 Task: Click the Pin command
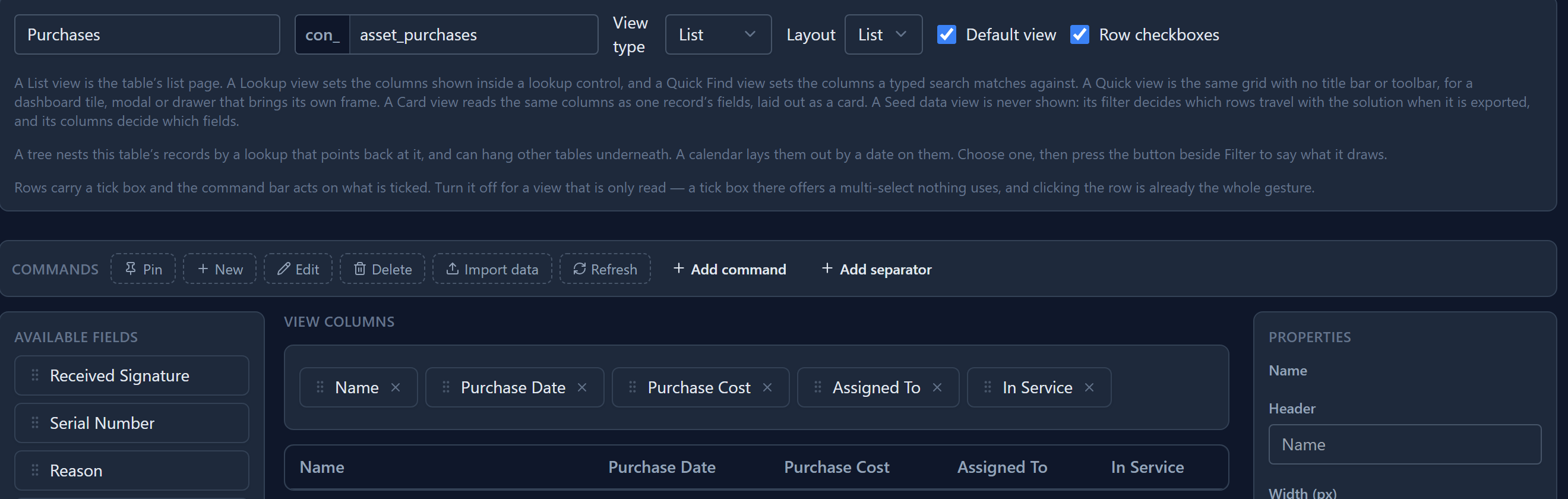coord(143,269)
